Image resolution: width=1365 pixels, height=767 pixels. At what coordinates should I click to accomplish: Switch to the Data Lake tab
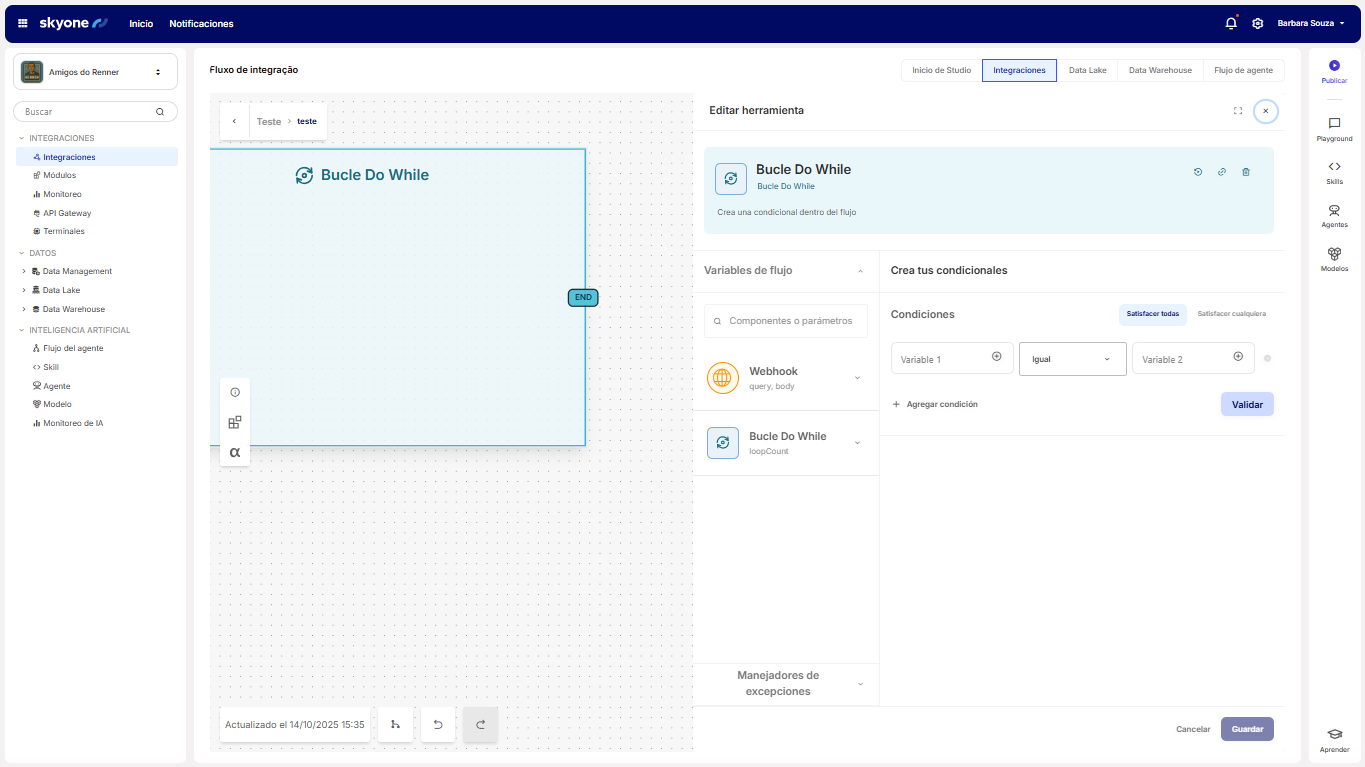coord(1087,70)
